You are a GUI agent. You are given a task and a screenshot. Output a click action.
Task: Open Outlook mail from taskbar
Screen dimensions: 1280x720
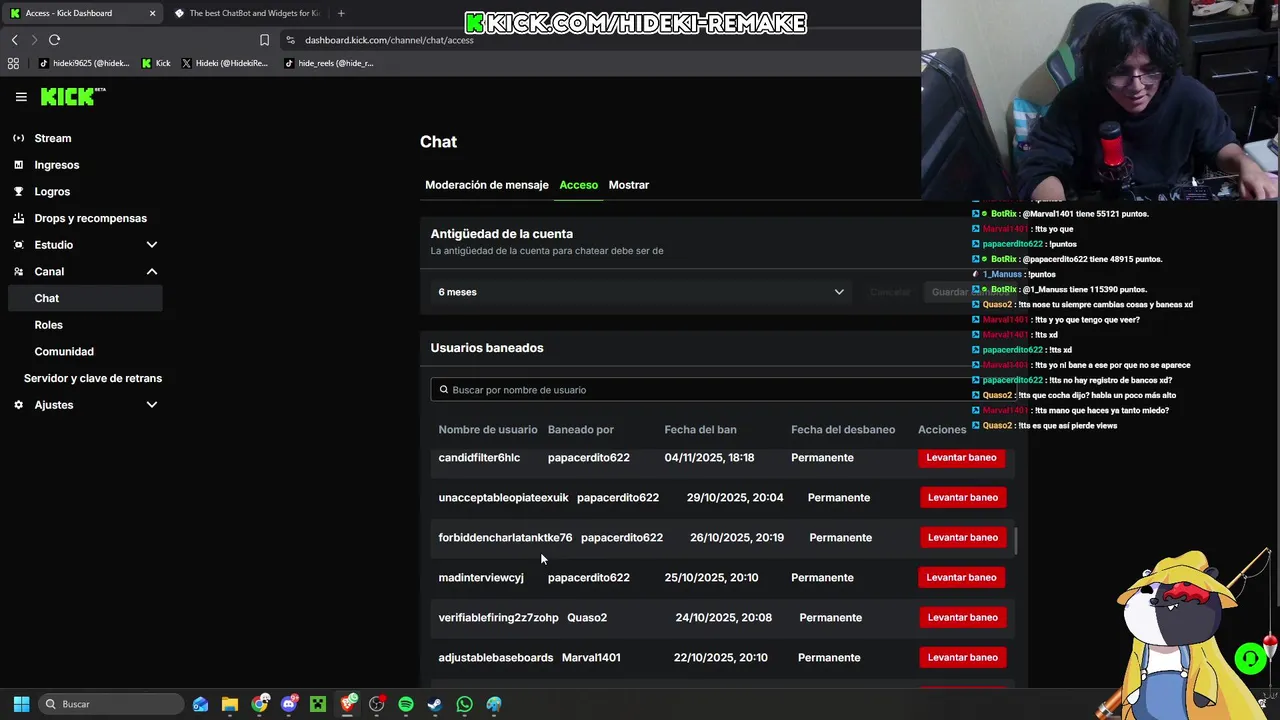pyautogui.click(x=200, y=704)
